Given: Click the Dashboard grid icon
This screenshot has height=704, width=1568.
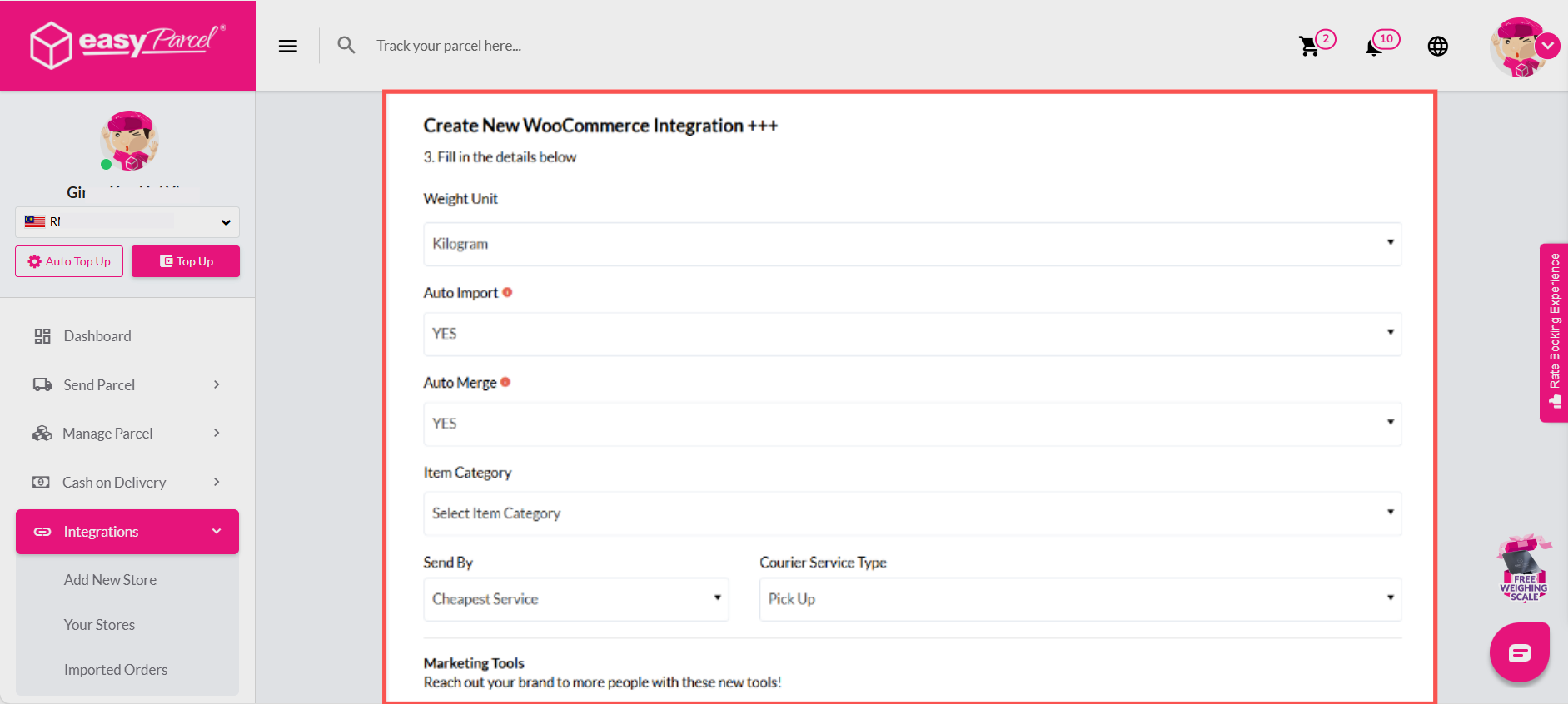Looking at the screenshot, I should [42, 336].
